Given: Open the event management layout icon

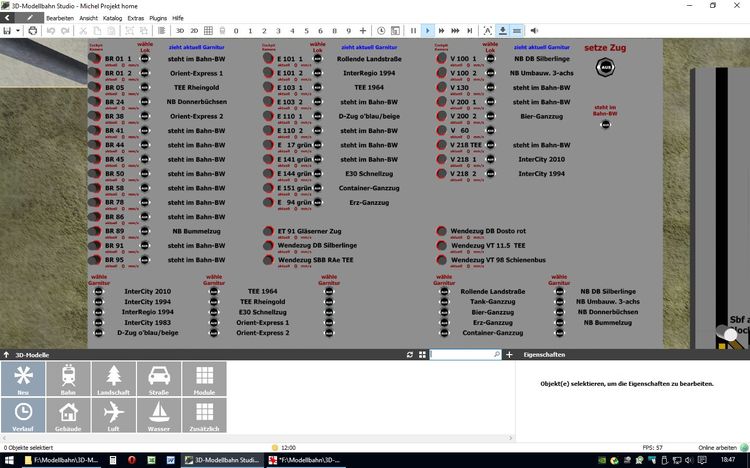Looking at the screenshot, I should [395, 31].
